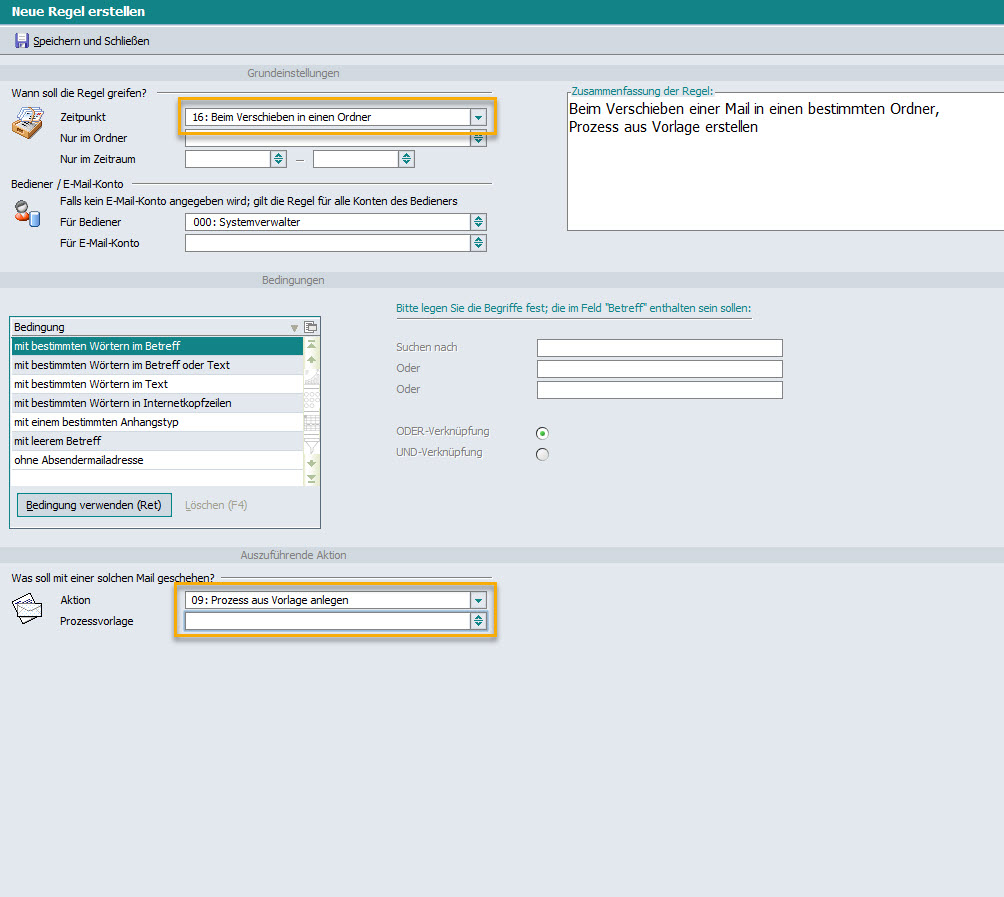1004x897 pixels.
Task: Click the table grid icon beside condition list
Action: tap(311, 421)
